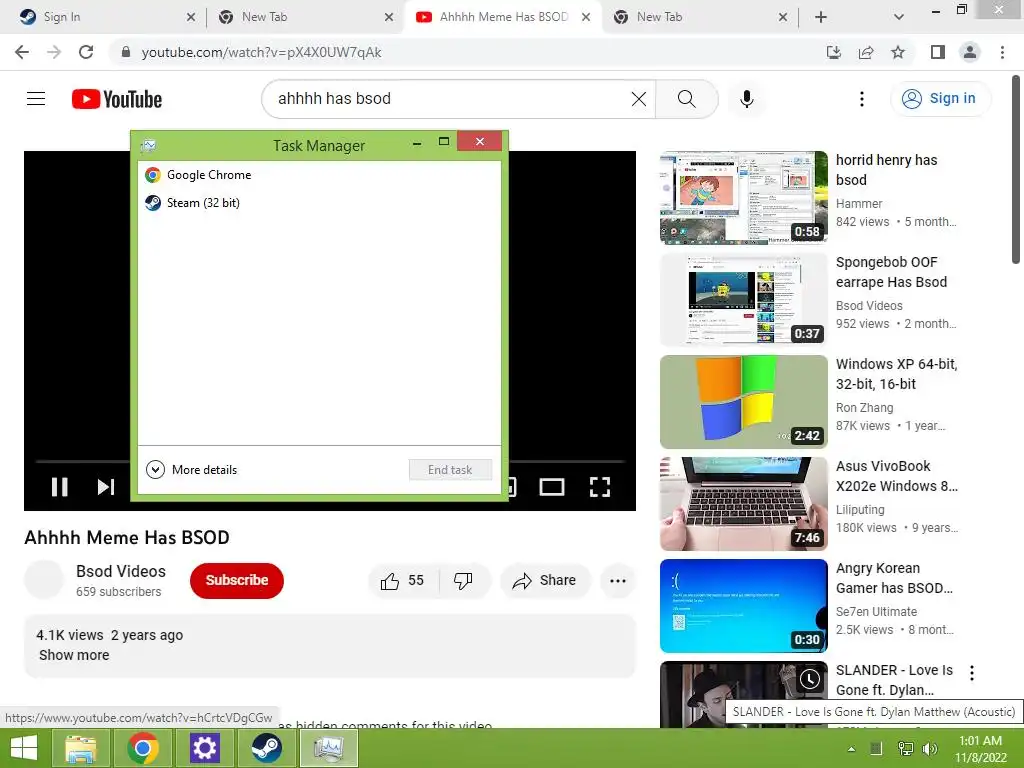
Task: Switch video to theater mode
Action: pyautogui.click(x=552, y=487)
